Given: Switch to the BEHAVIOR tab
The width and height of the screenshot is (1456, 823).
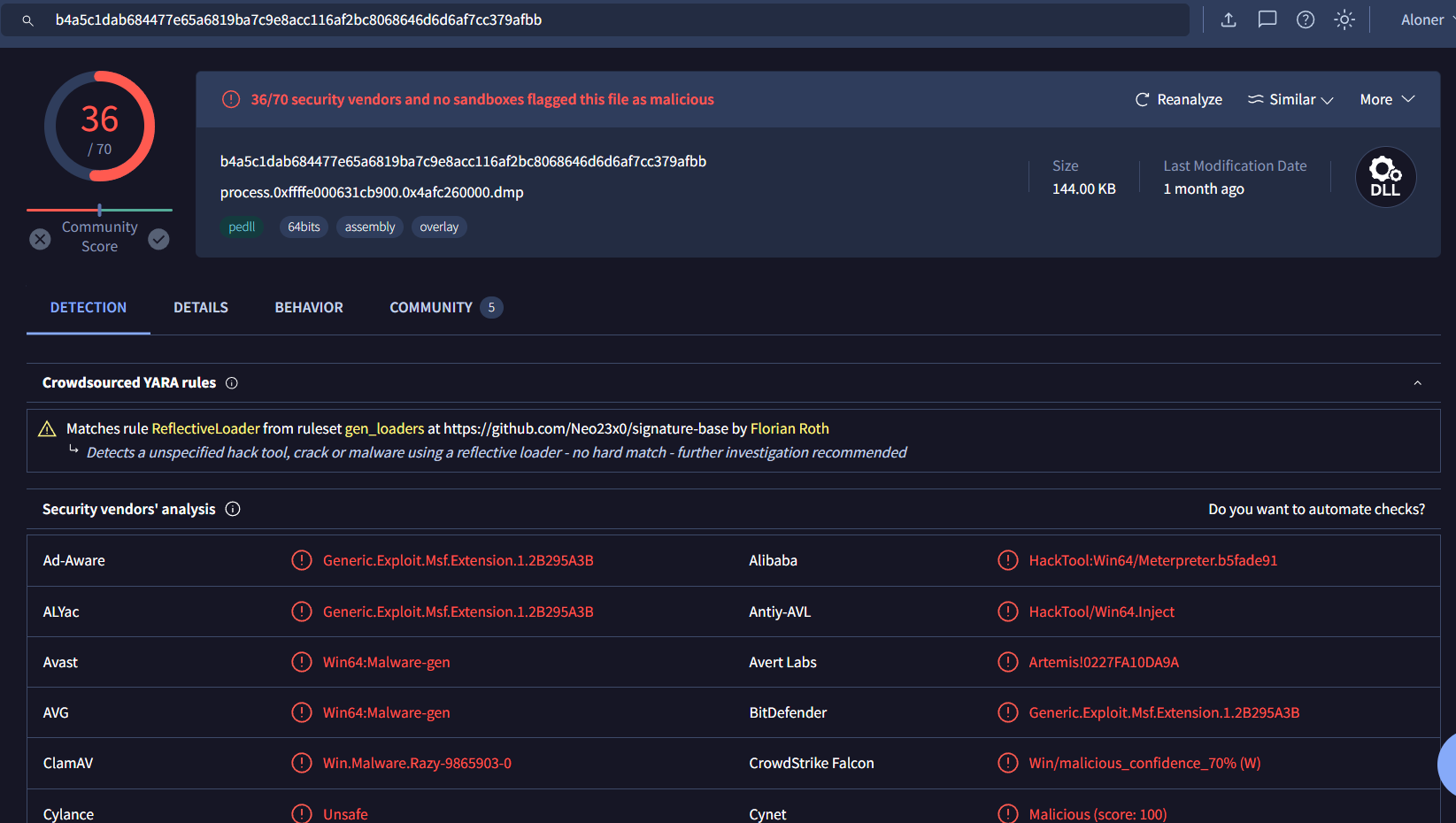Looking at the screenshot, I should click(309, 308).
